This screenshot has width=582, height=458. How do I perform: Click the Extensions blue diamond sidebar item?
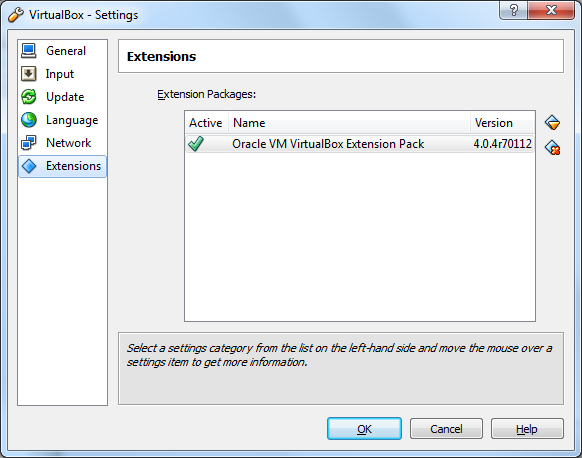pos(62,166)
